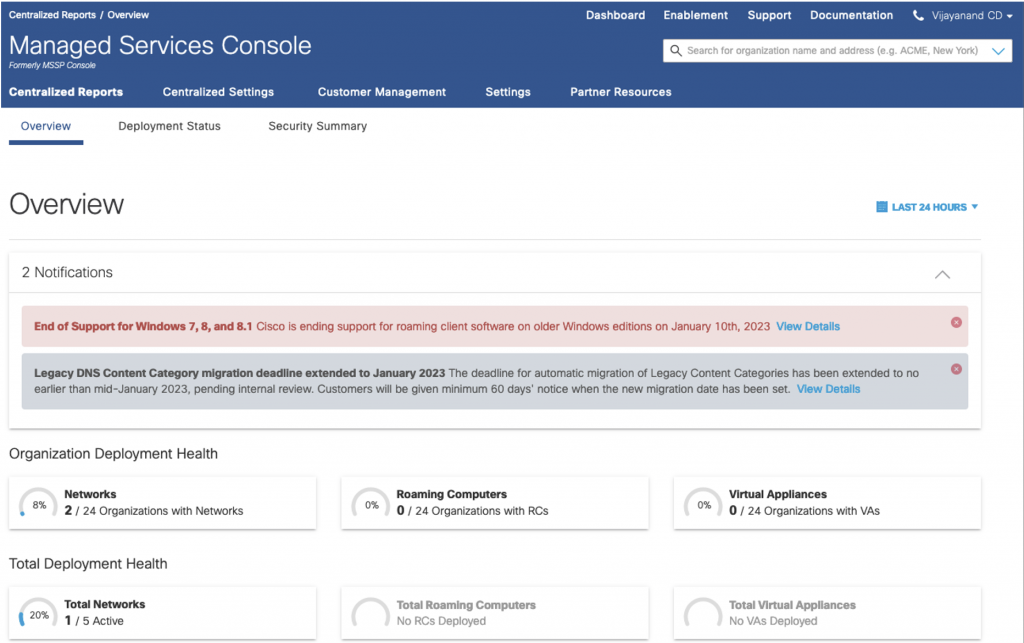Open View Details for Windows End of Support
This screenshot has height=643, width=1024.
point(808,327)
